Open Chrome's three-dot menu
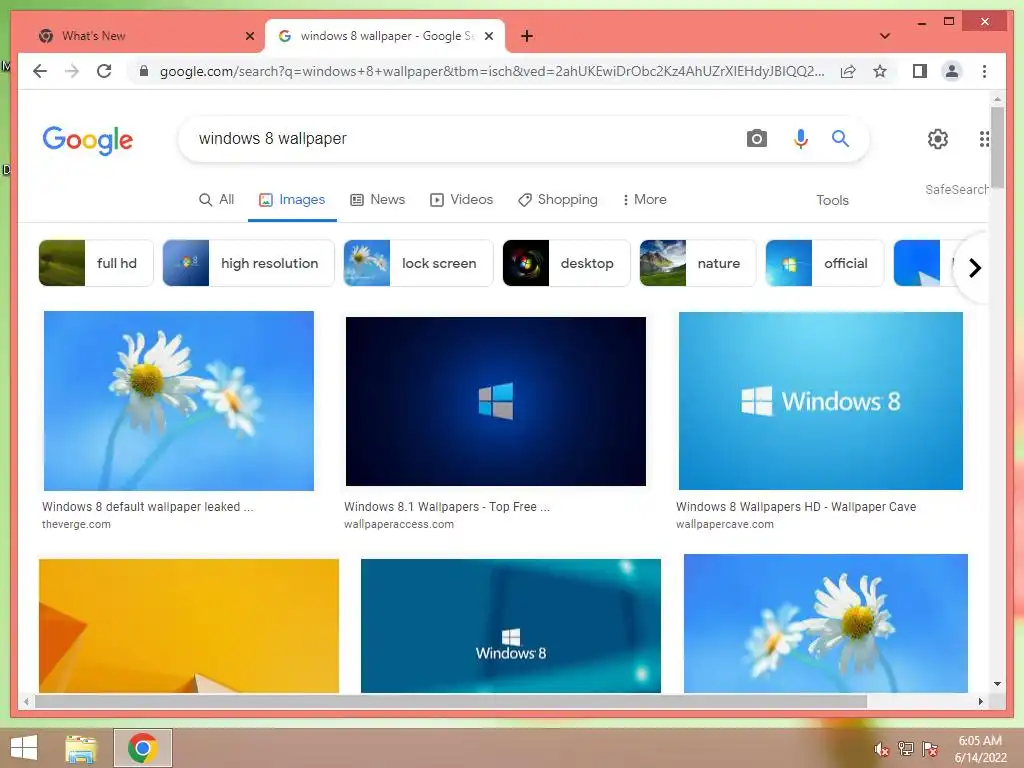 [x=984, y=71]
